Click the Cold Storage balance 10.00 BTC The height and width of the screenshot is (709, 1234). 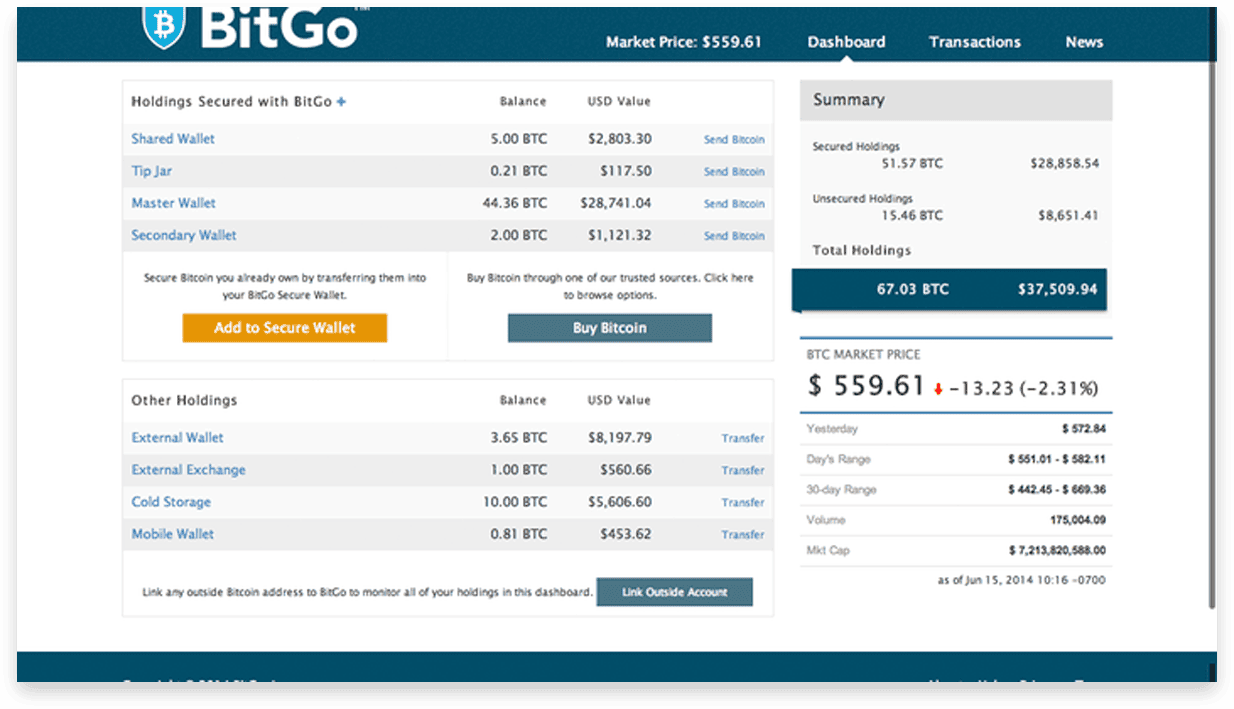(514, 502)
